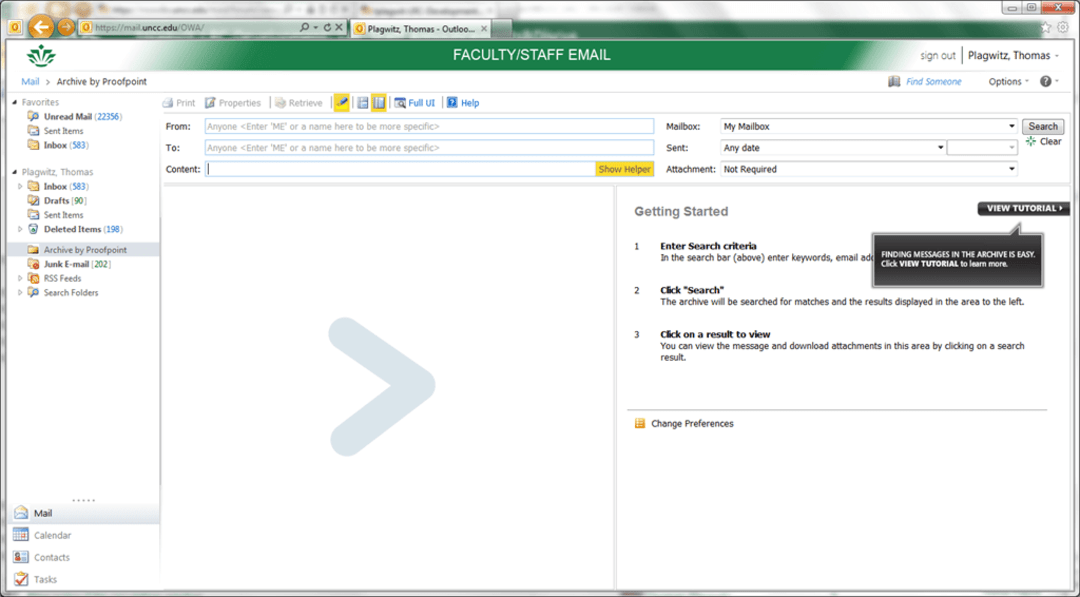This screenshot has width=1080, height=597.
Task: Click the VIEW TUTORIAL button
Action: click(x=1022, y=208)
